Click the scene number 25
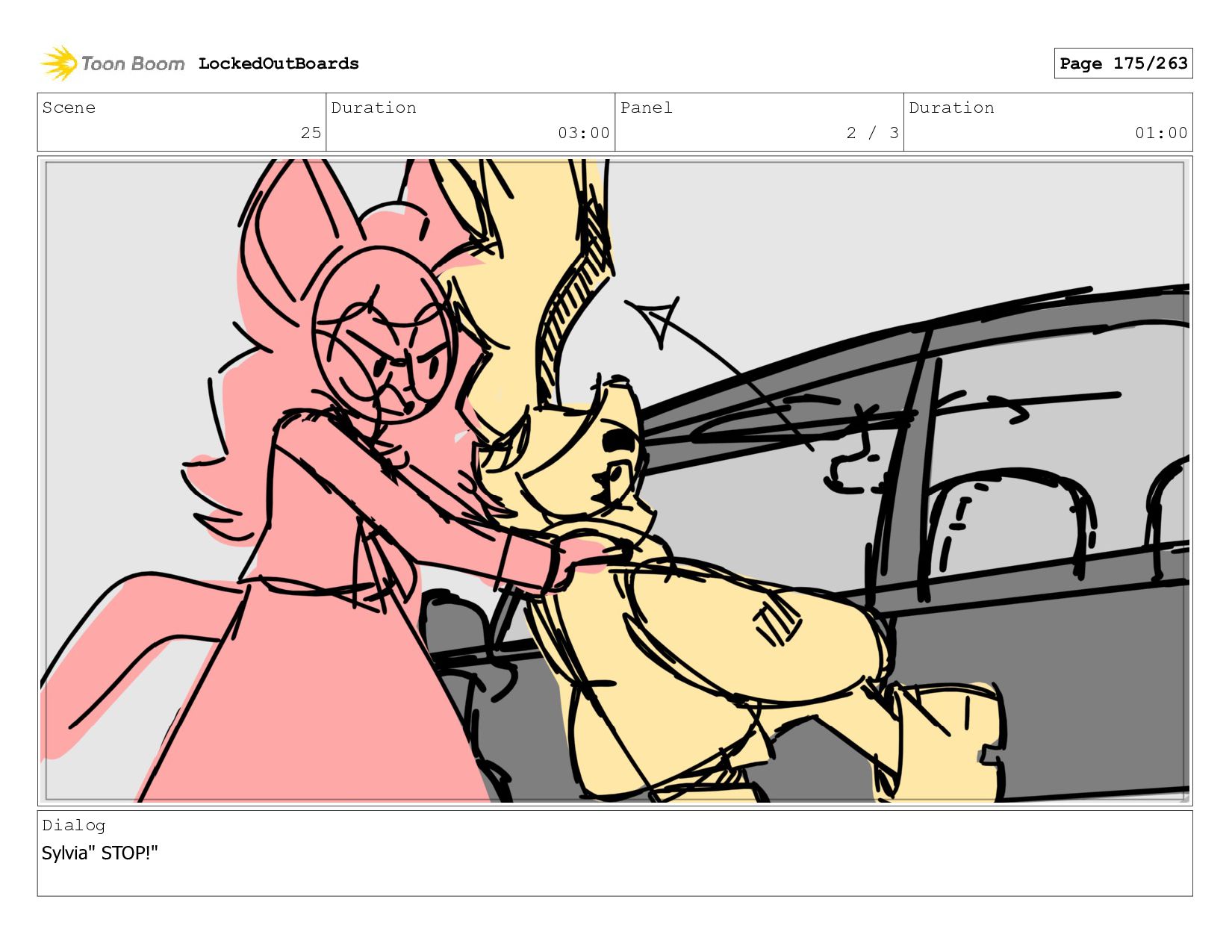Screen dimensions: 1232x952 click(311, 133)
